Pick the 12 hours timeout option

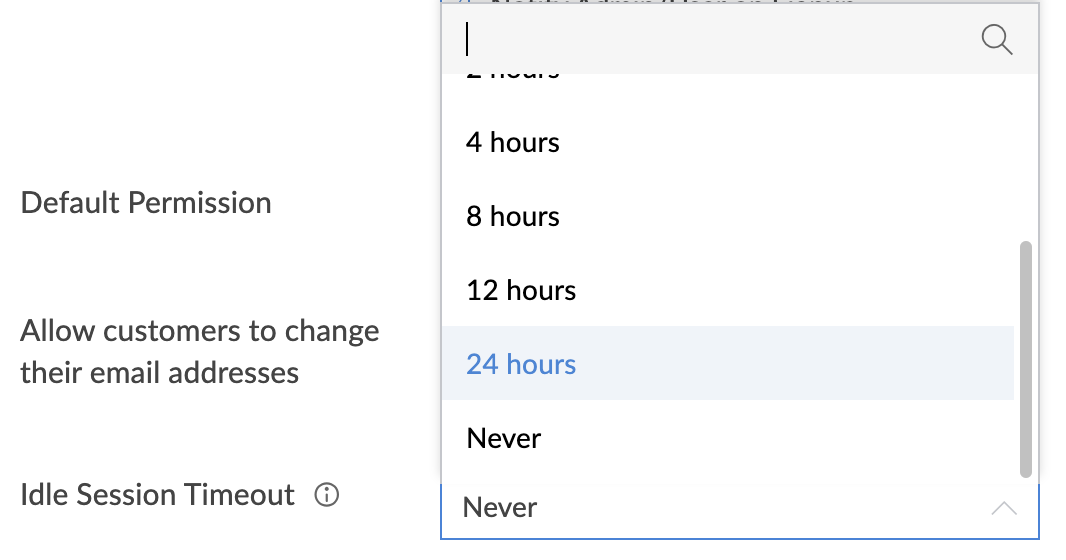coord(521,290)
